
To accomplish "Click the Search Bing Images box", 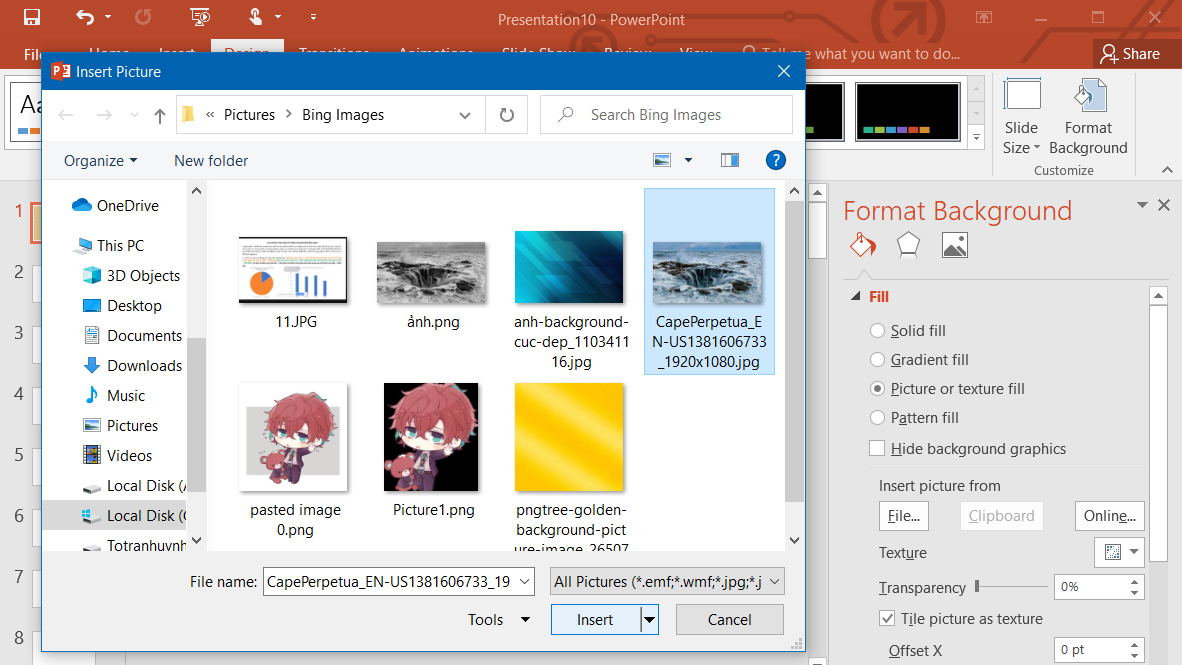I will click(x=666, y=115).
